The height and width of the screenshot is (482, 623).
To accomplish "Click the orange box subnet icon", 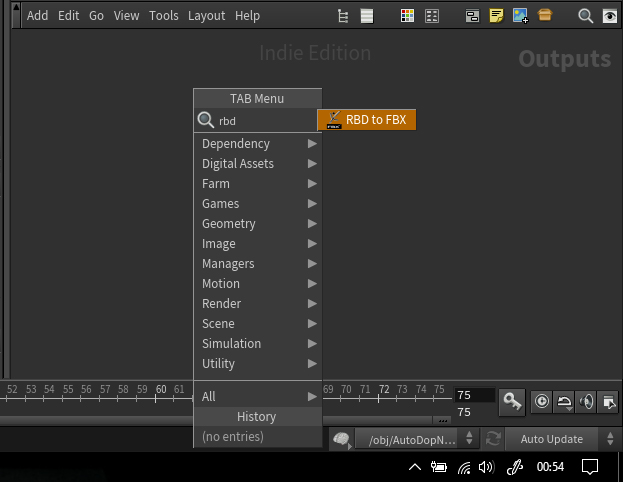I will [545, 15].
